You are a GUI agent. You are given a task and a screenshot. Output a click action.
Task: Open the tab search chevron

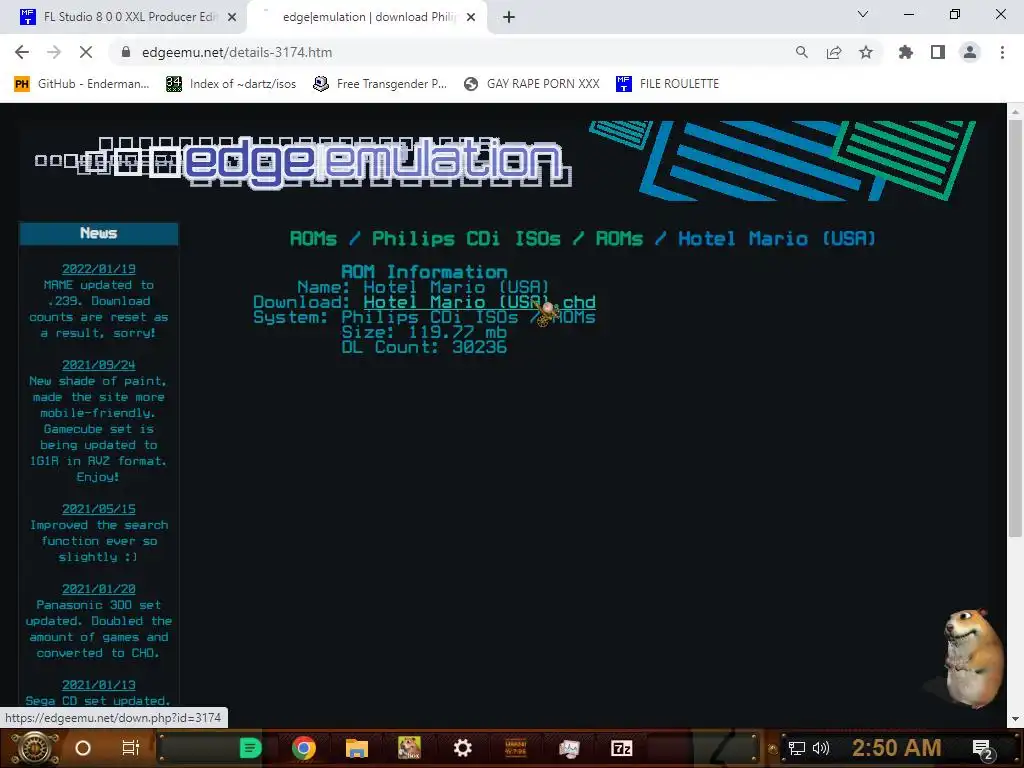863,14
